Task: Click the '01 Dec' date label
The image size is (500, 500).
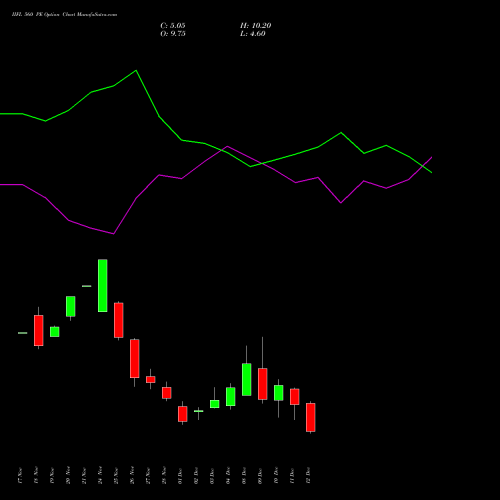Action: point(180,475)
